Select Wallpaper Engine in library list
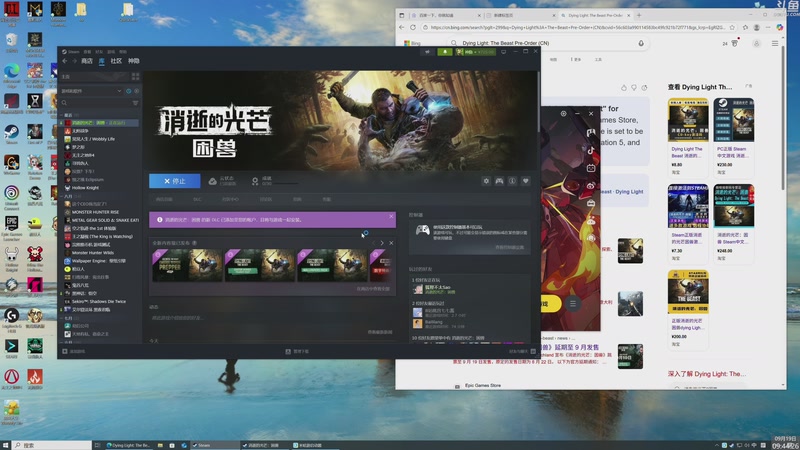The height and width of the screenshot is (450, 800). [x=98, y=261]
